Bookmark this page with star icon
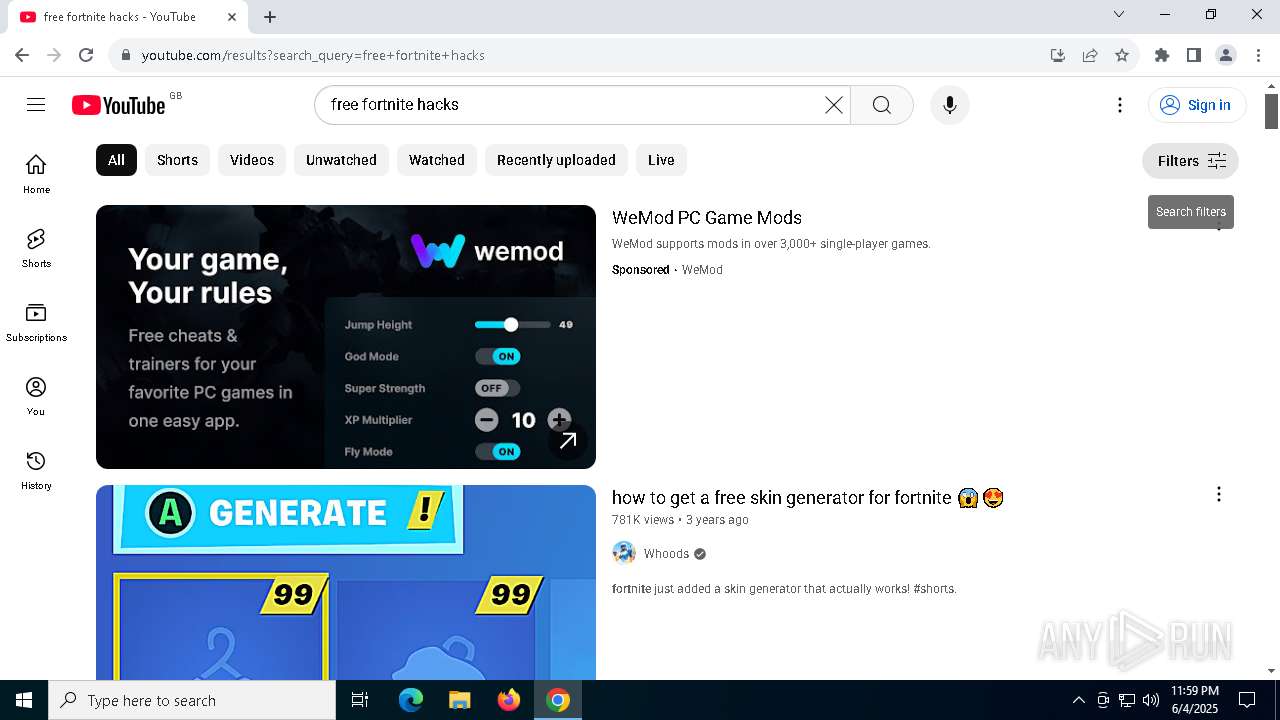Screen dimensions: 1280x720 [1122, 55]
